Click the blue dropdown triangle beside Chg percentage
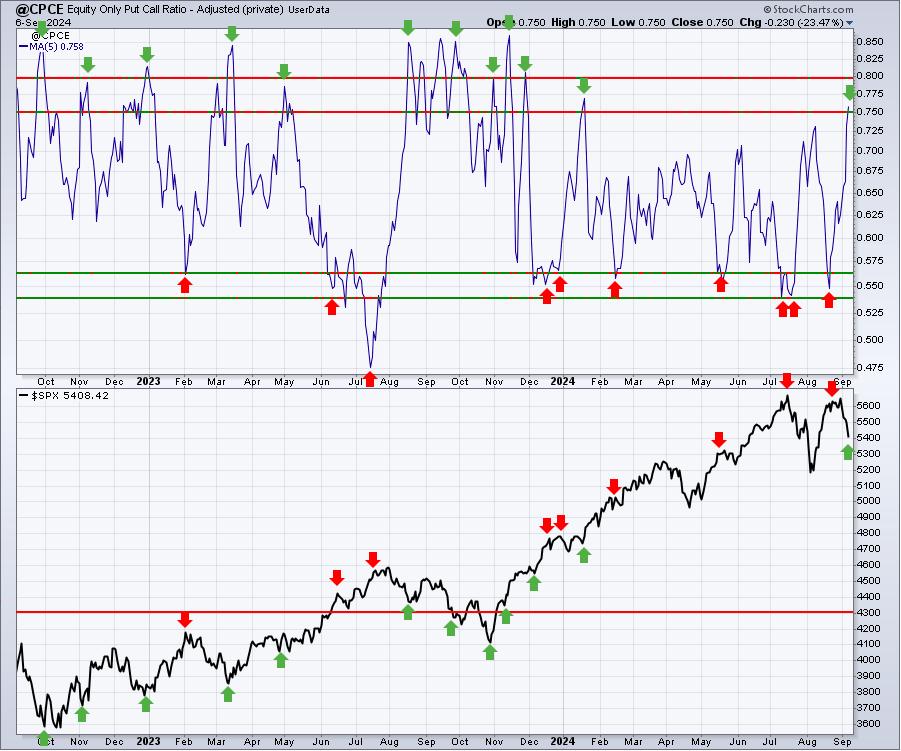This screenshot has width=901, height=751. click(x=850, y=23)
